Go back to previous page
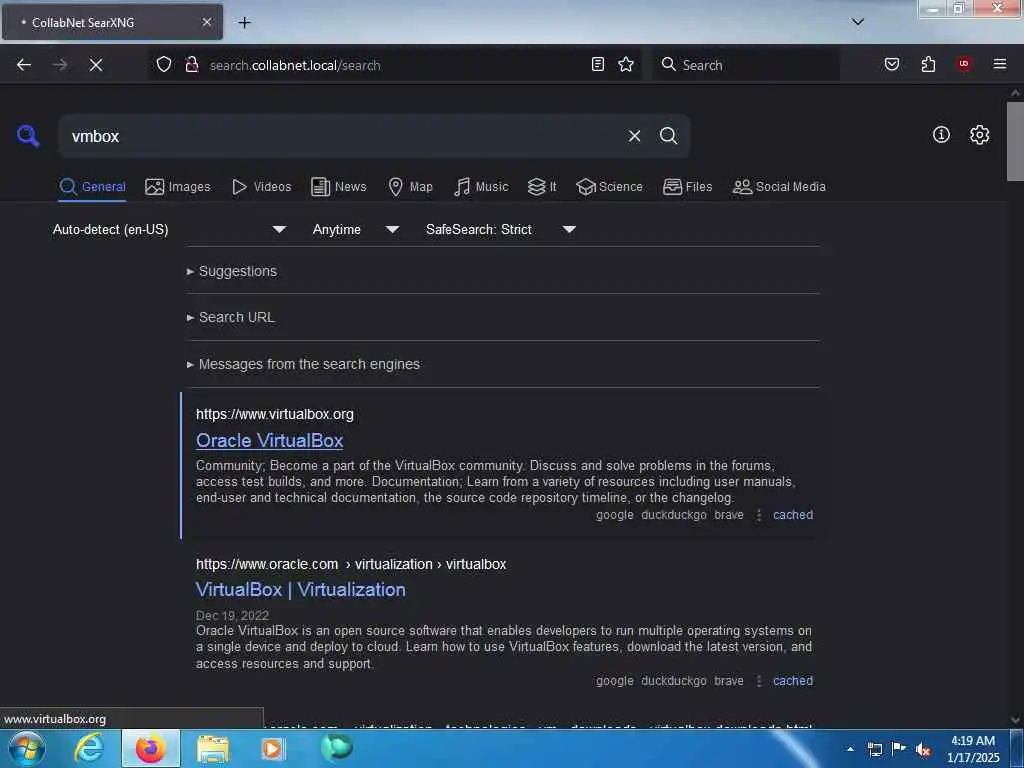1024x768 pixels. pyautogui.click(x=24, y=65)
